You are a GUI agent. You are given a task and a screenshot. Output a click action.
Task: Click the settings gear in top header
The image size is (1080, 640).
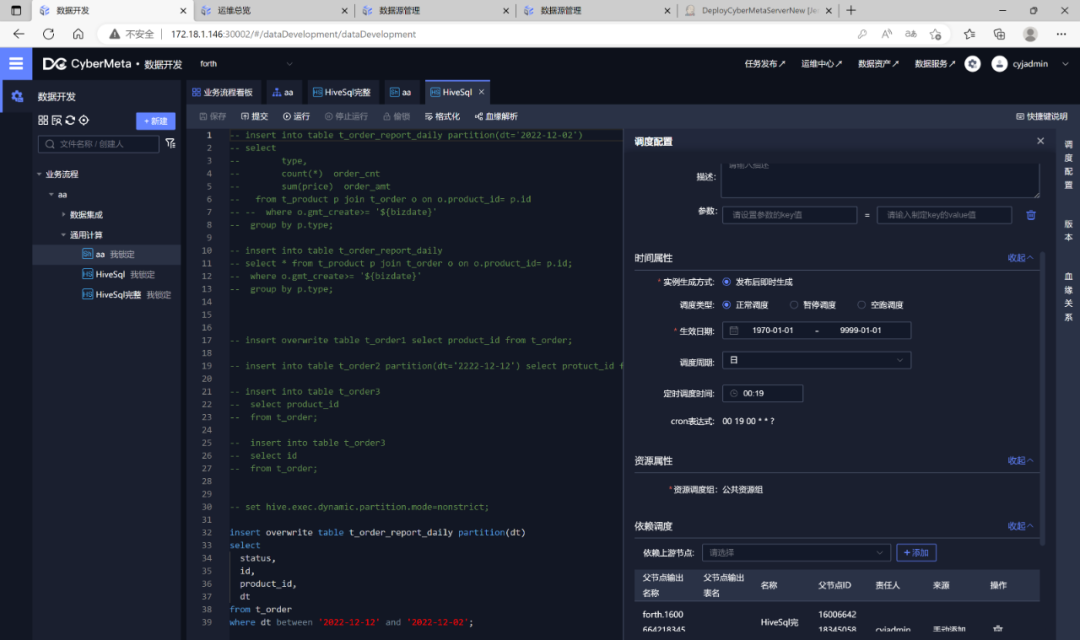[972, 64]
